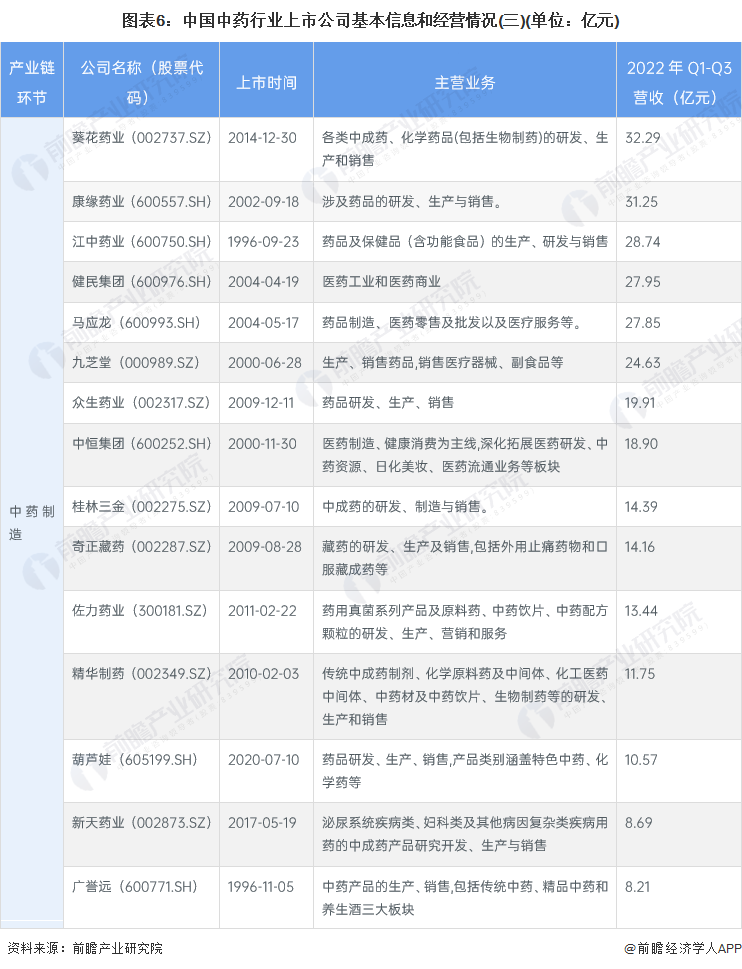This screenshot has height=969, width=742.
Task: Select the 2022年Q1-Q3营收 column header
Action: pyautogui.click(x=679, y=80)
